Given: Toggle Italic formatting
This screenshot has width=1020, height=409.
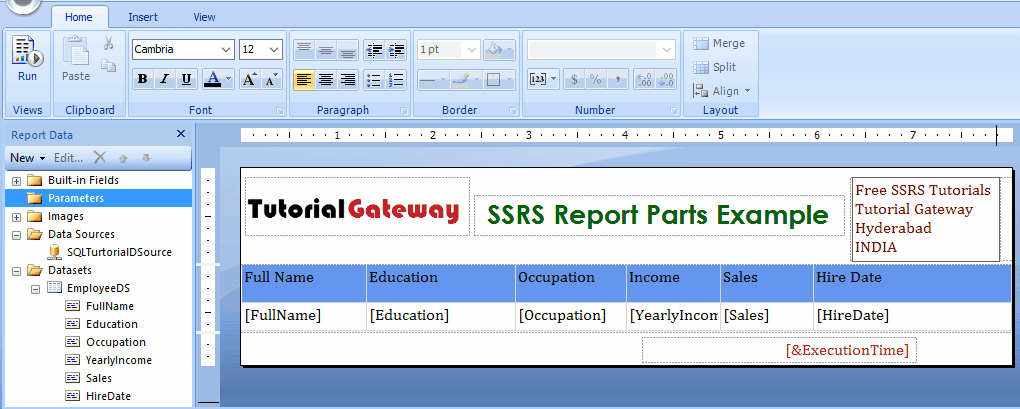Looking at the screenshot, I should 165,79.
